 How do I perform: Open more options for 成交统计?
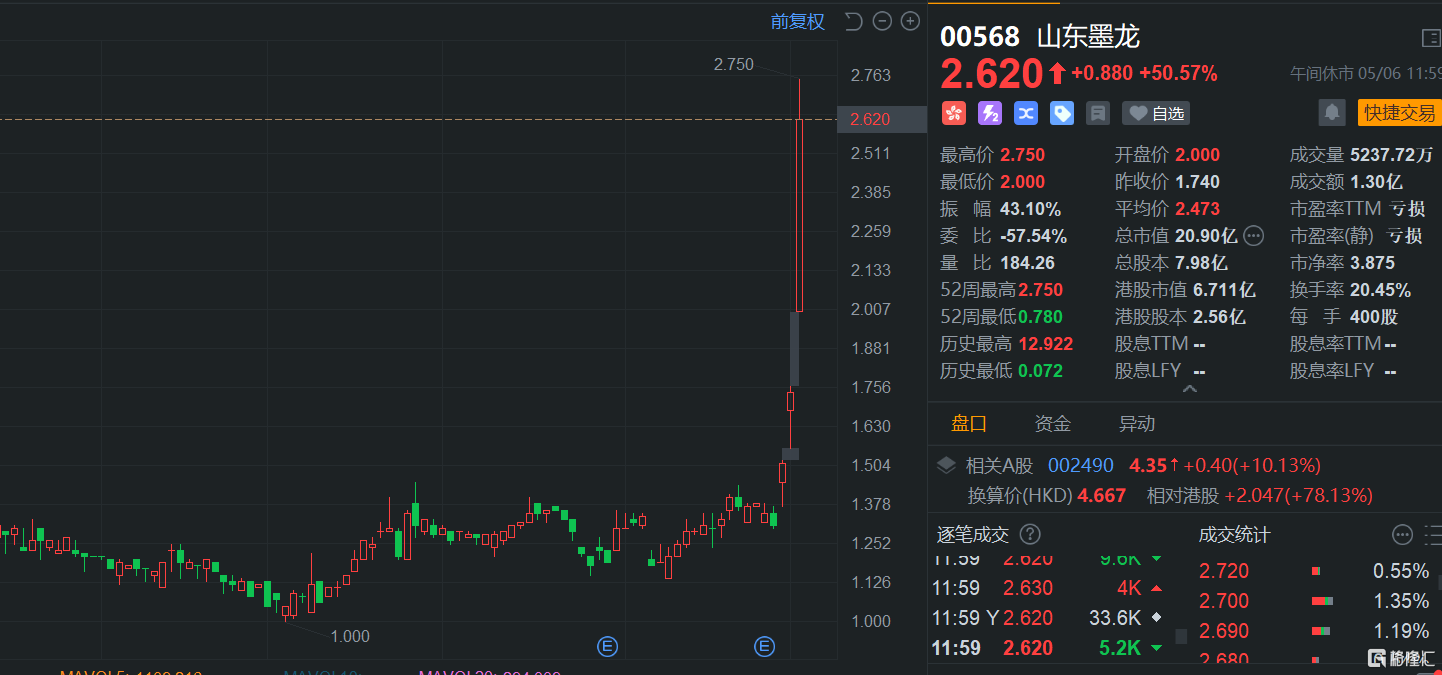coord(1402,535)
